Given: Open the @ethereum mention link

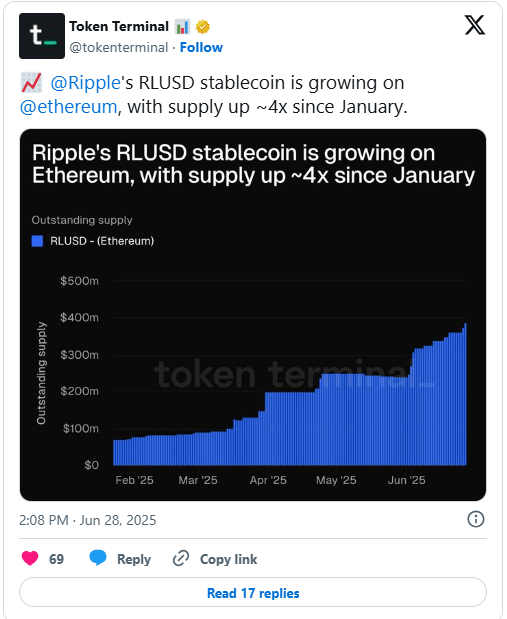Looking at the screenshot, I should pyautogui.click(x=69, y=107).
